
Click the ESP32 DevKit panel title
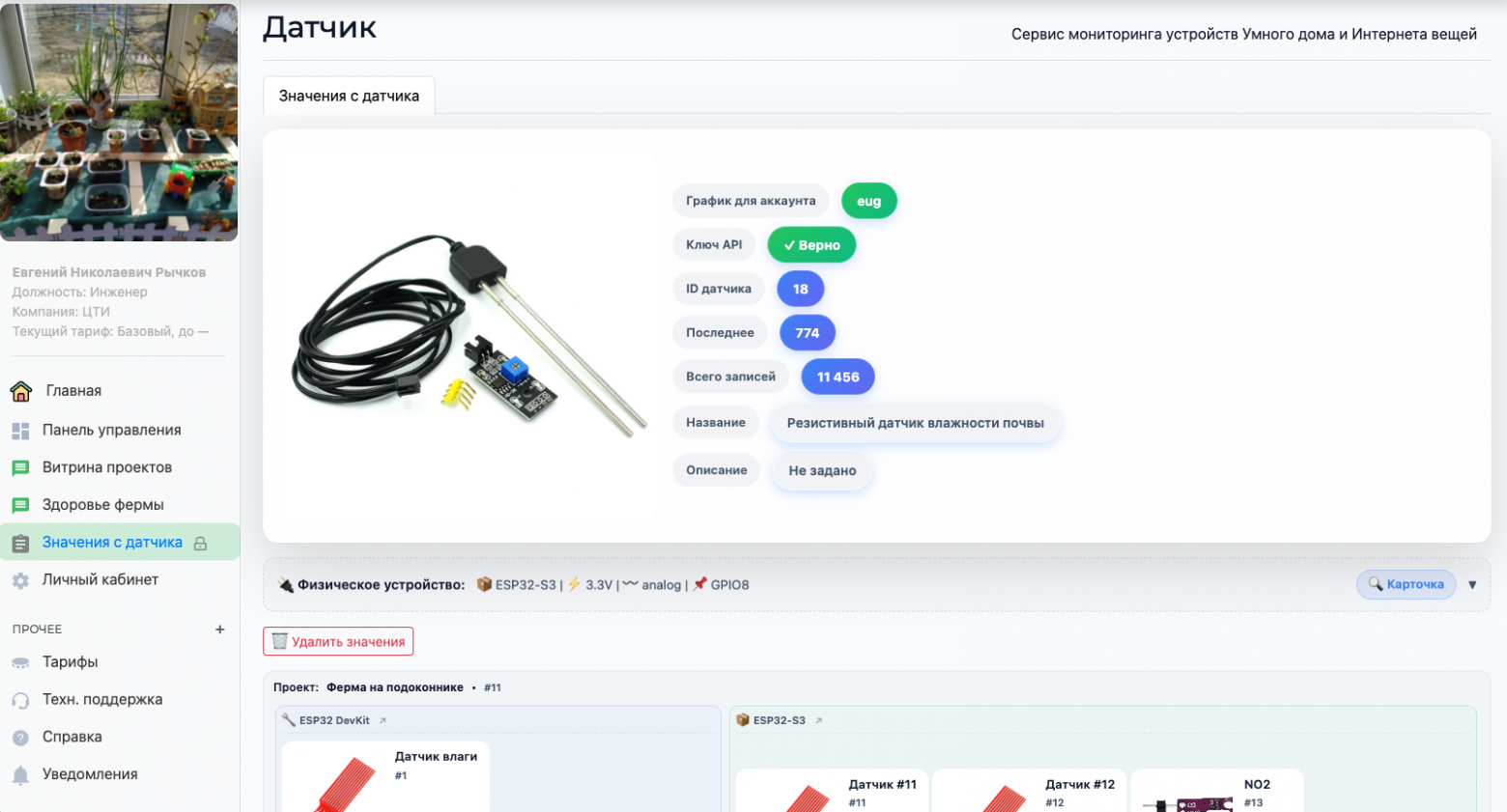click(334, 720)
